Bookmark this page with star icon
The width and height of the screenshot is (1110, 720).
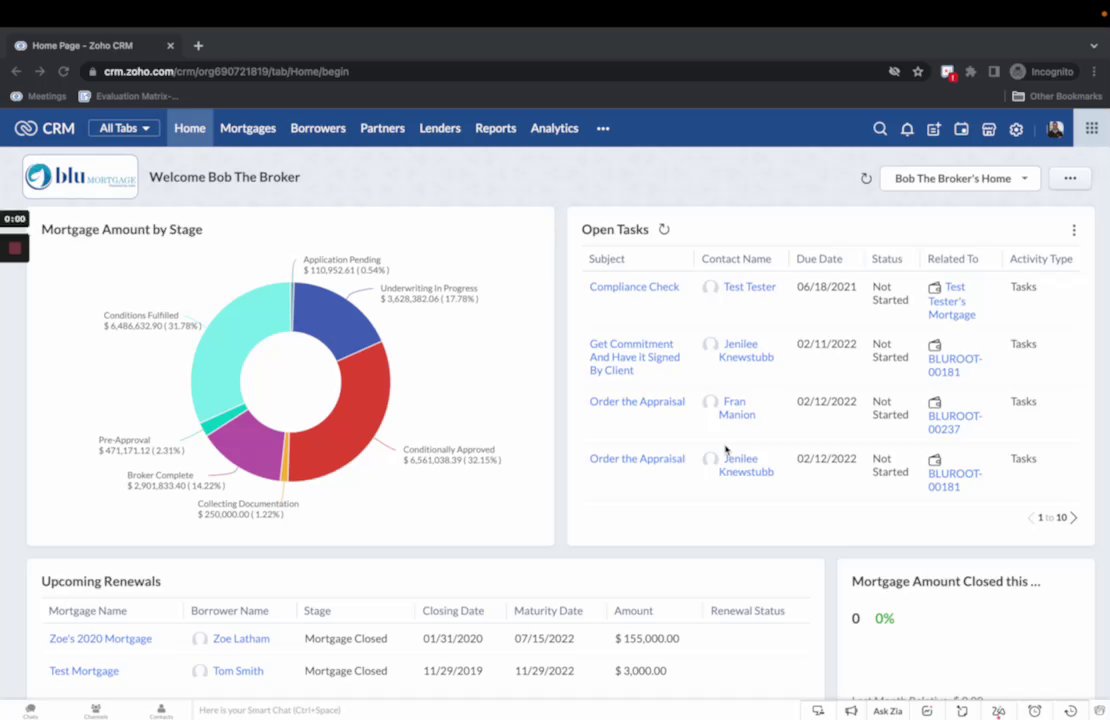pyautogui.click(x=918, y=72)
